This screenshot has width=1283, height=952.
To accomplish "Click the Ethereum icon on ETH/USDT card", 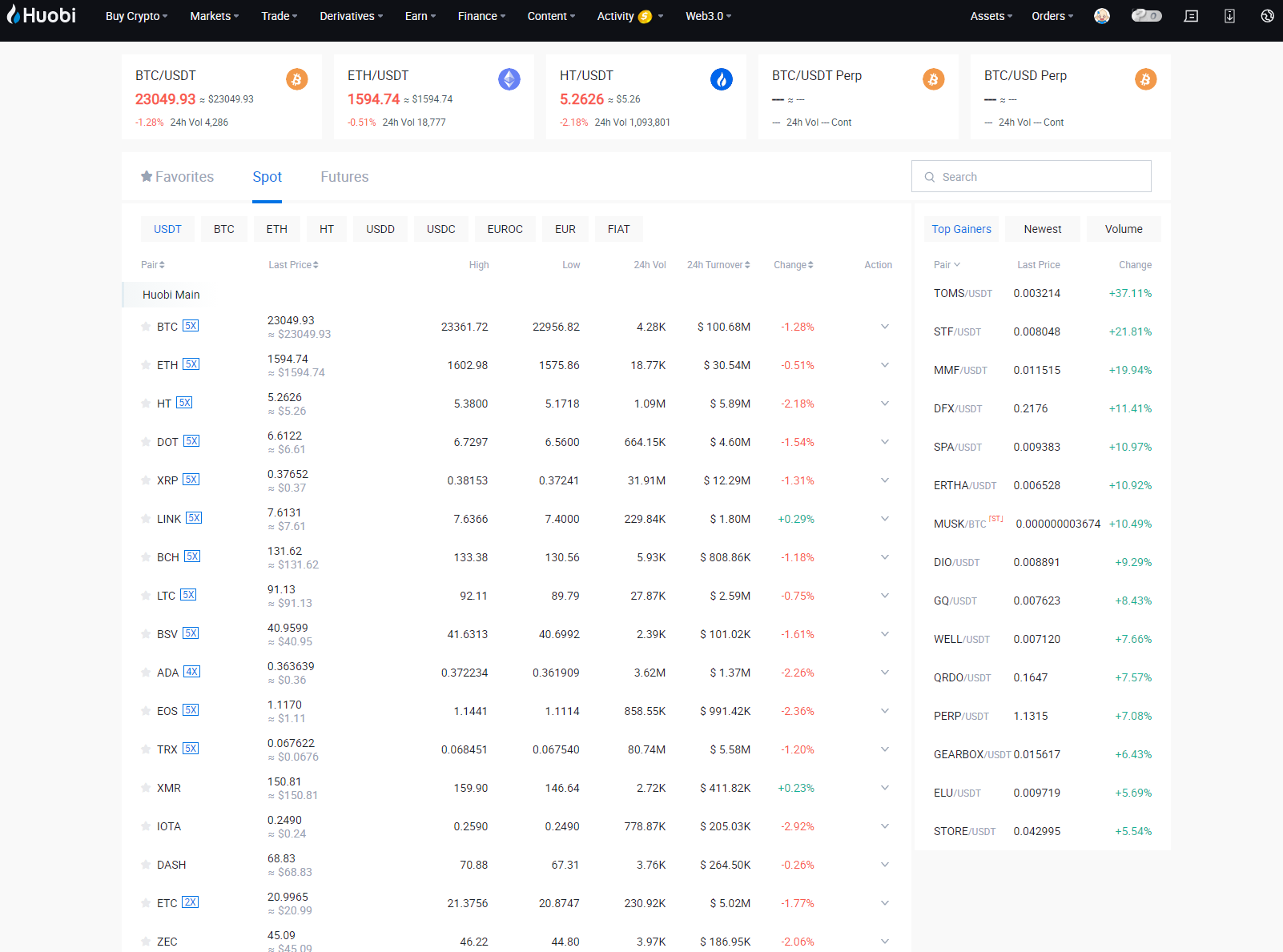I will (x=509, y=79).
